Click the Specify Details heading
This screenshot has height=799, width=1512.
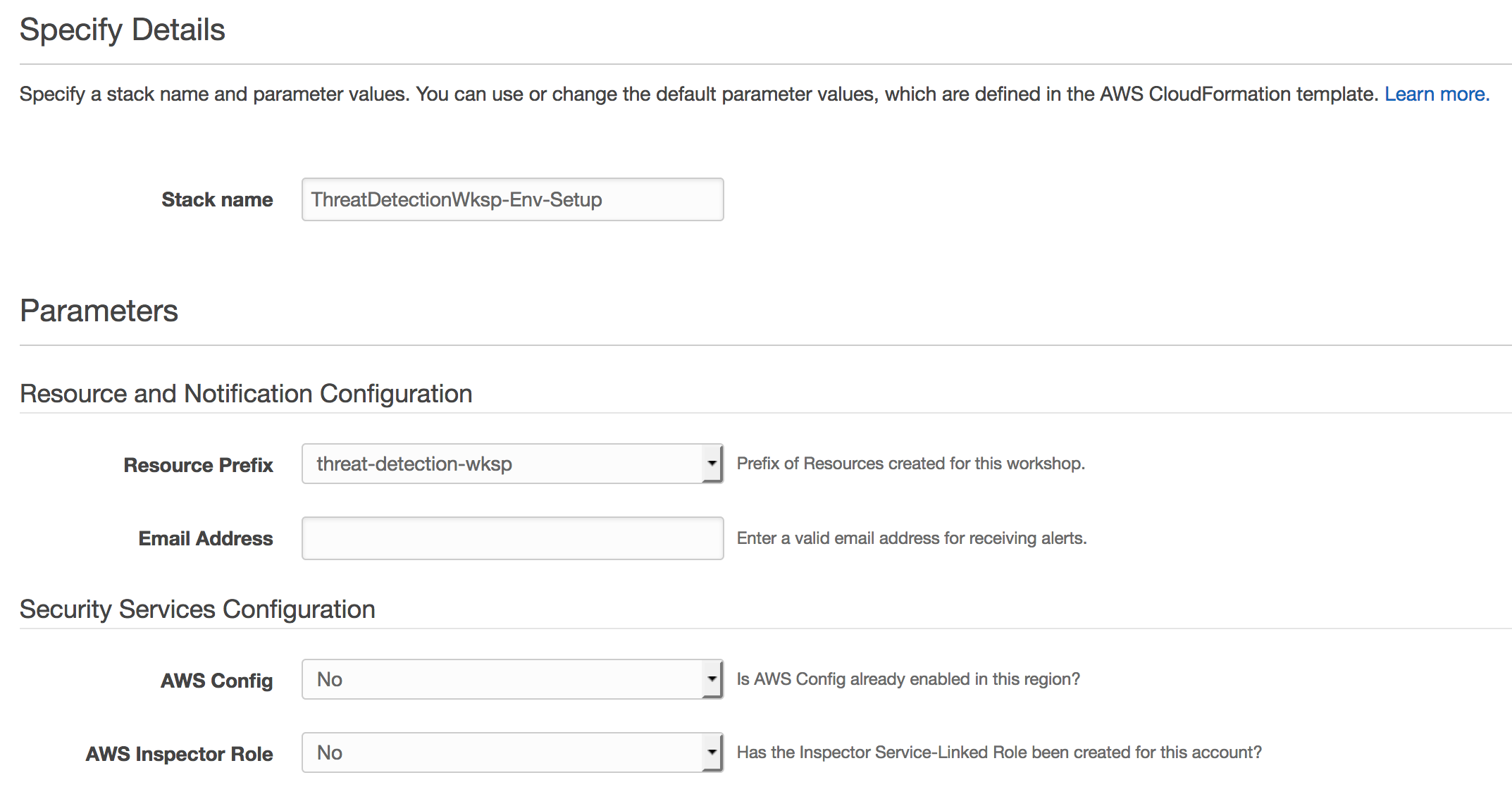click(x=122, y=30)
